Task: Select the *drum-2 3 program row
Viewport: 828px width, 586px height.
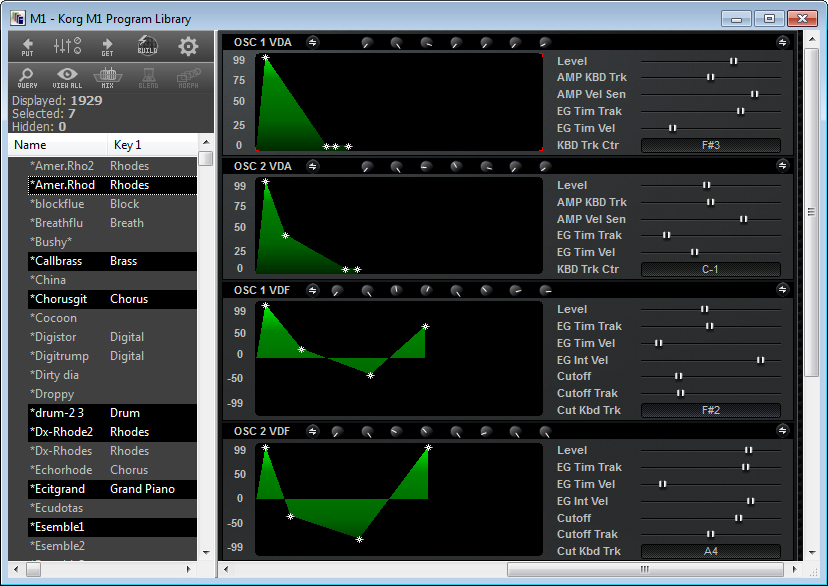Action: [x=112, y=413]
